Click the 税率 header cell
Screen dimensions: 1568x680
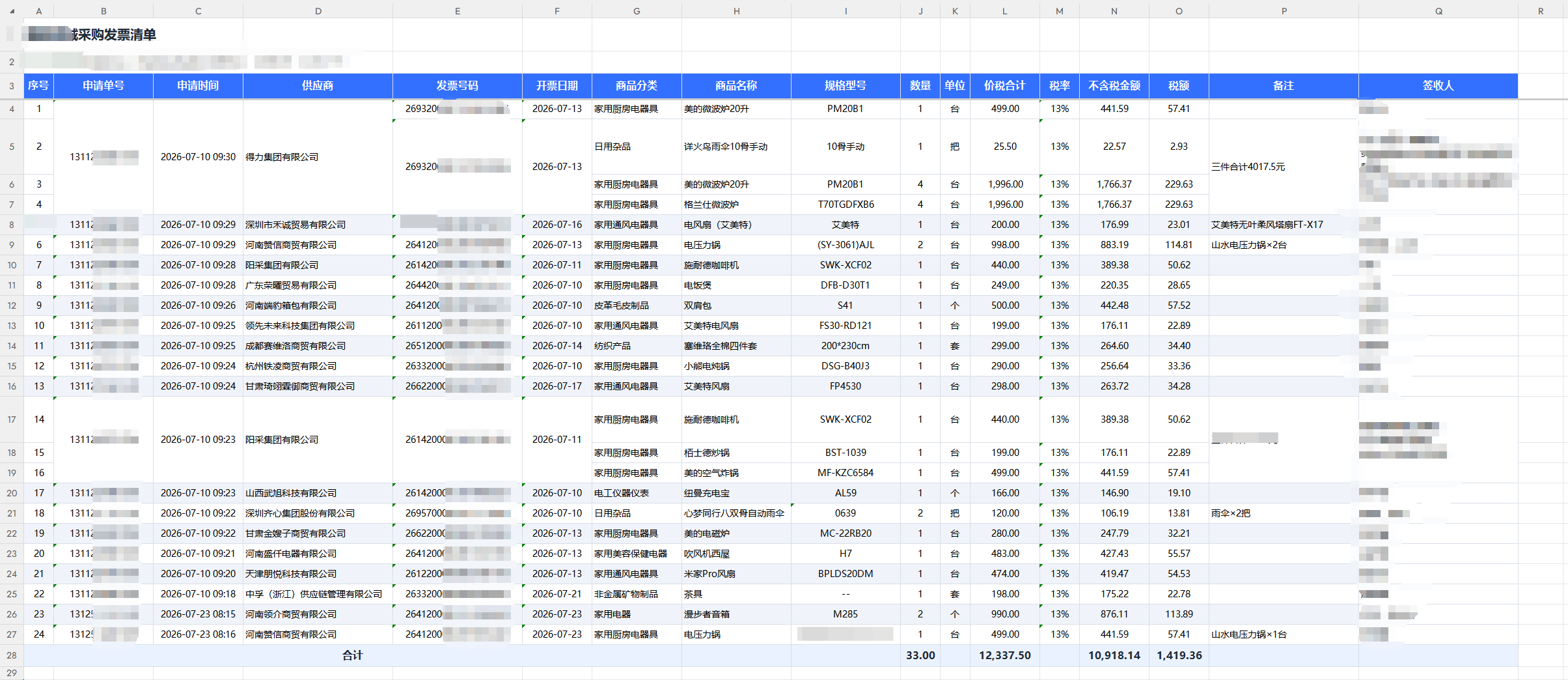[1060, 85]
